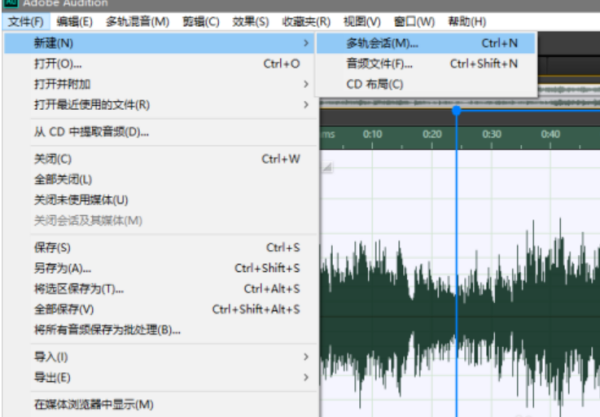Open the 多轨混音(M) menu
This screenshot has width=600, height=417.
137,21
